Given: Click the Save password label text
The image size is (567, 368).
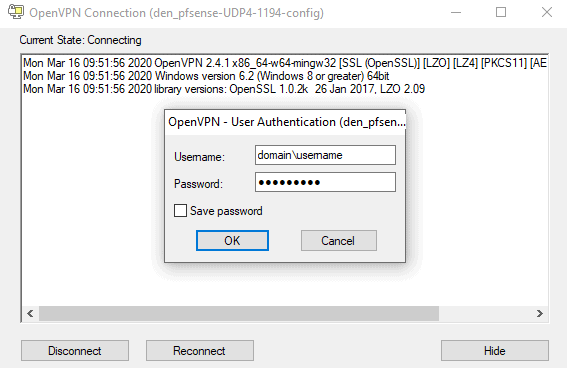Looking at the screenshot, I should 226,211.
